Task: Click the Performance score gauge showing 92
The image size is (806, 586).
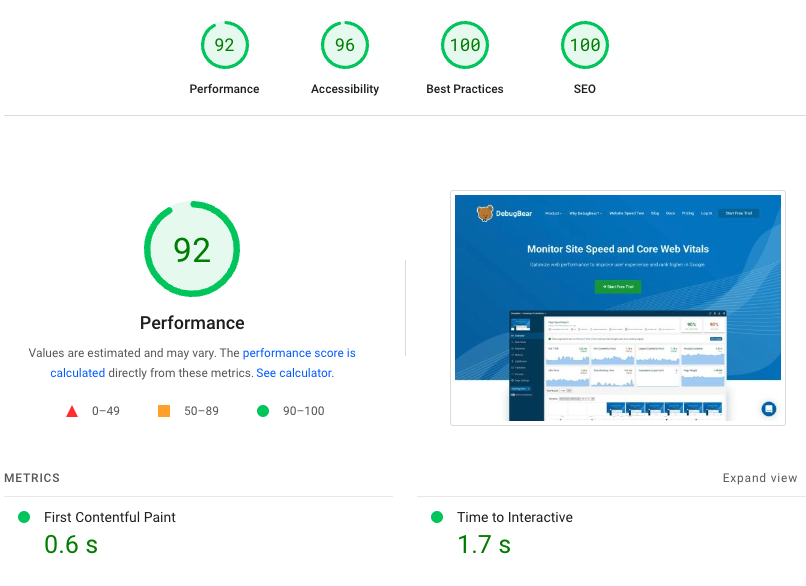Action: tap(224, 44)
